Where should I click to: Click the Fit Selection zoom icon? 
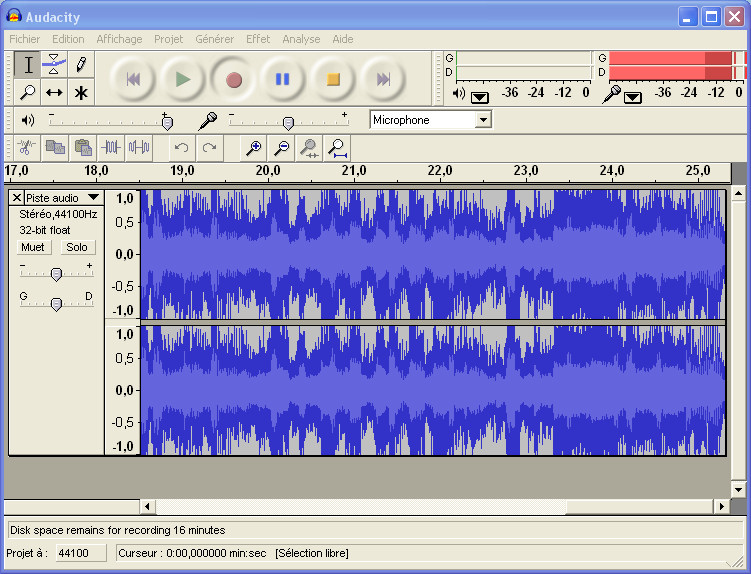tap(310, 148)
